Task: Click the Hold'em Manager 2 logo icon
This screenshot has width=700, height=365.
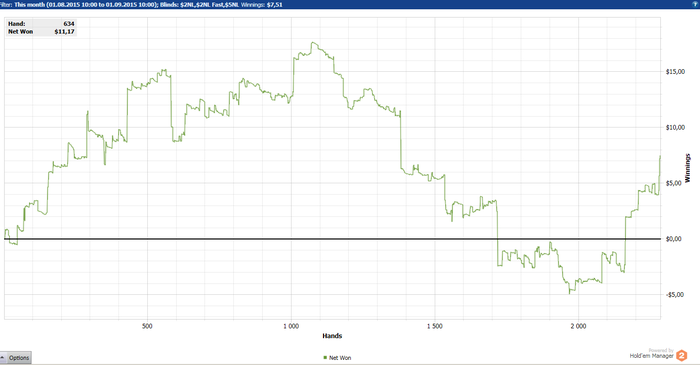Action: (682, 356)
